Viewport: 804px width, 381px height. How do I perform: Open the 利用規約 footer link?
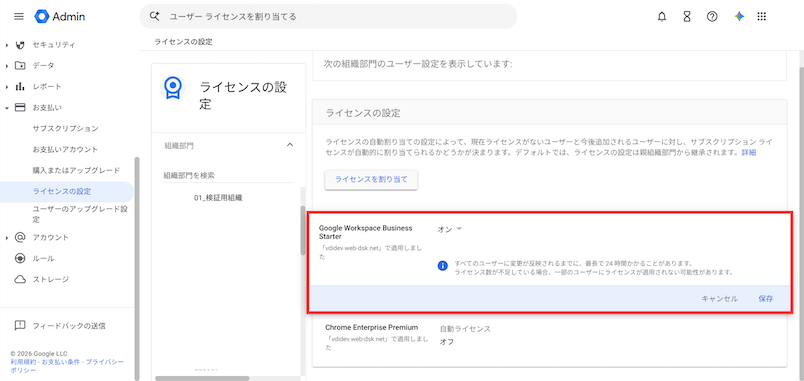click(24, 362)
